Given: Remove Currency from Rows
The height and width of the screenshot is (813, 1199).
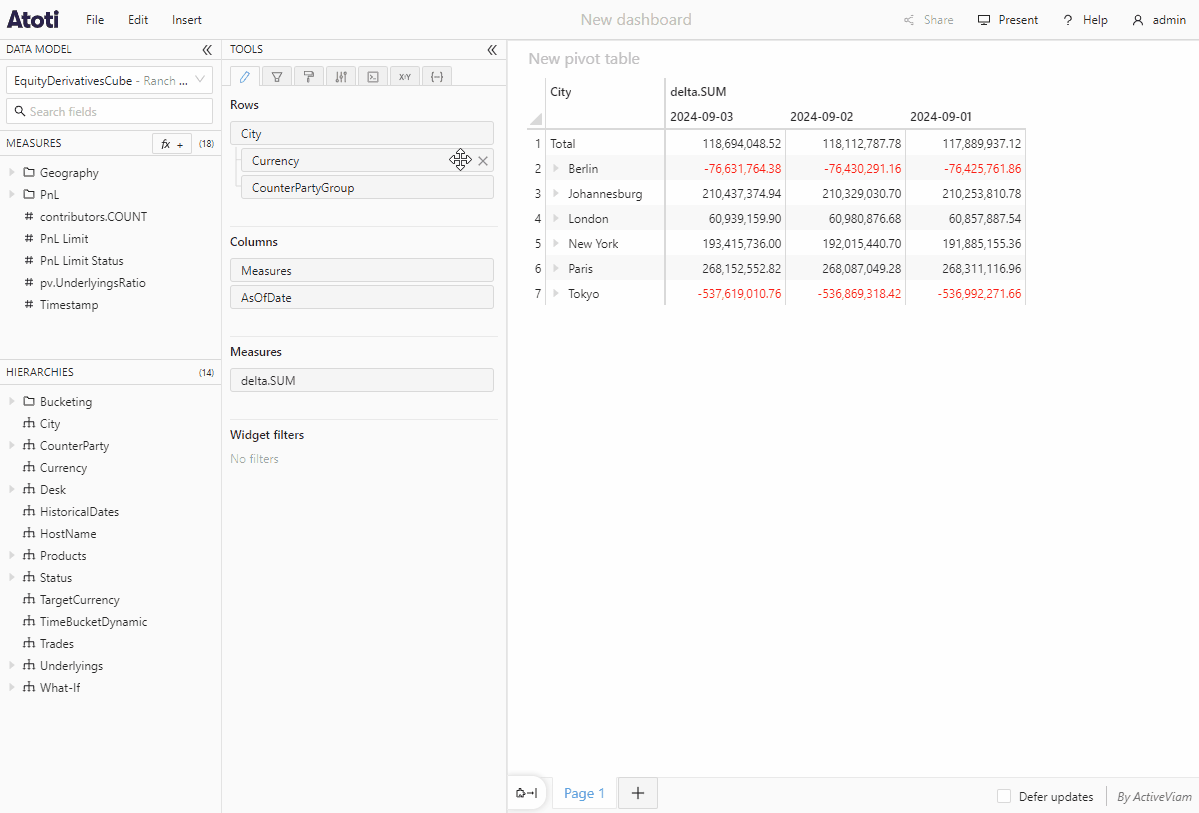Looking at the screenshot, I should coord(483,161).
